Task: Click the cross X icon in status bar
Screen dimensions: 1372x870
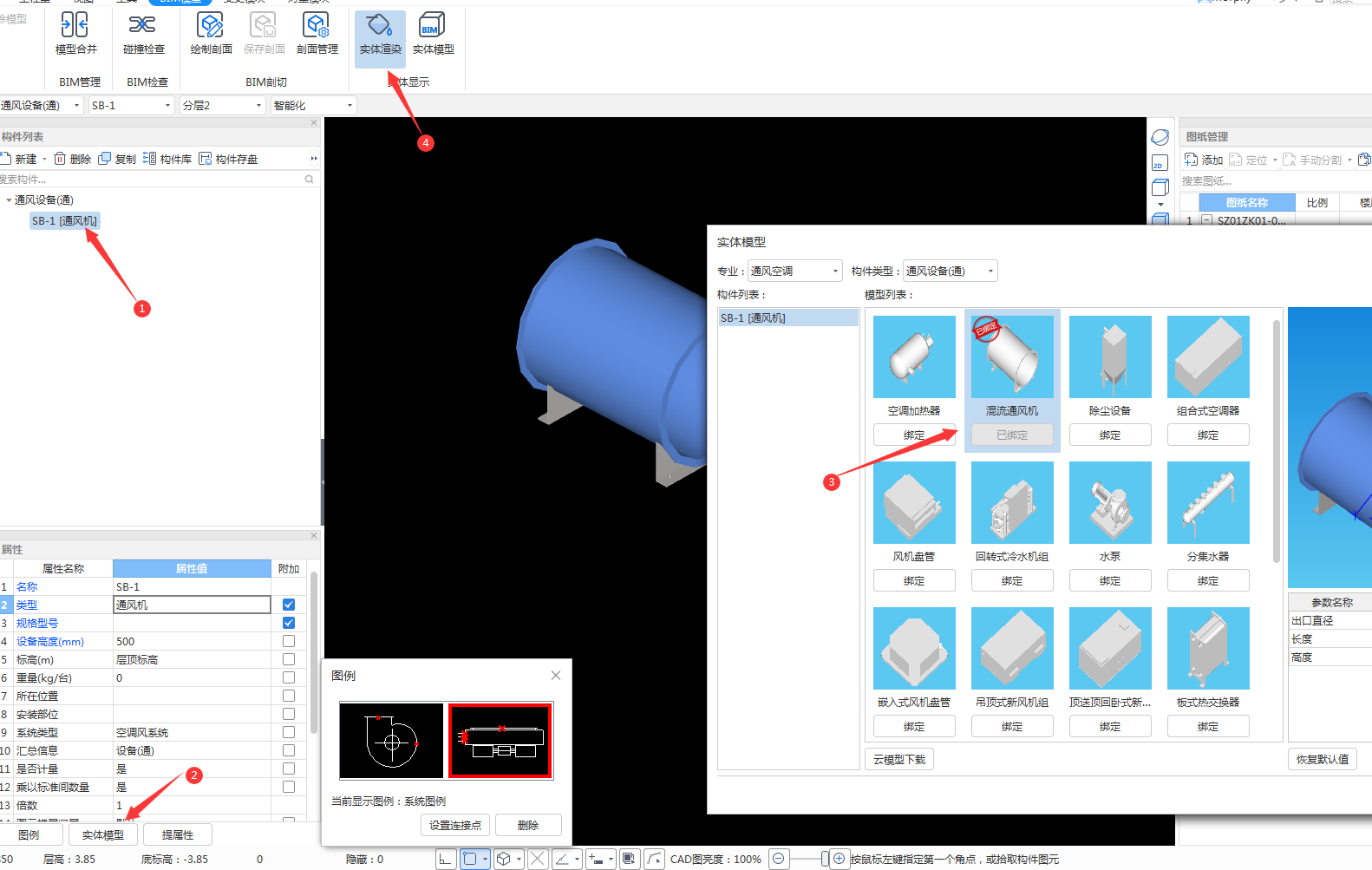Action: tap(538, 859)
